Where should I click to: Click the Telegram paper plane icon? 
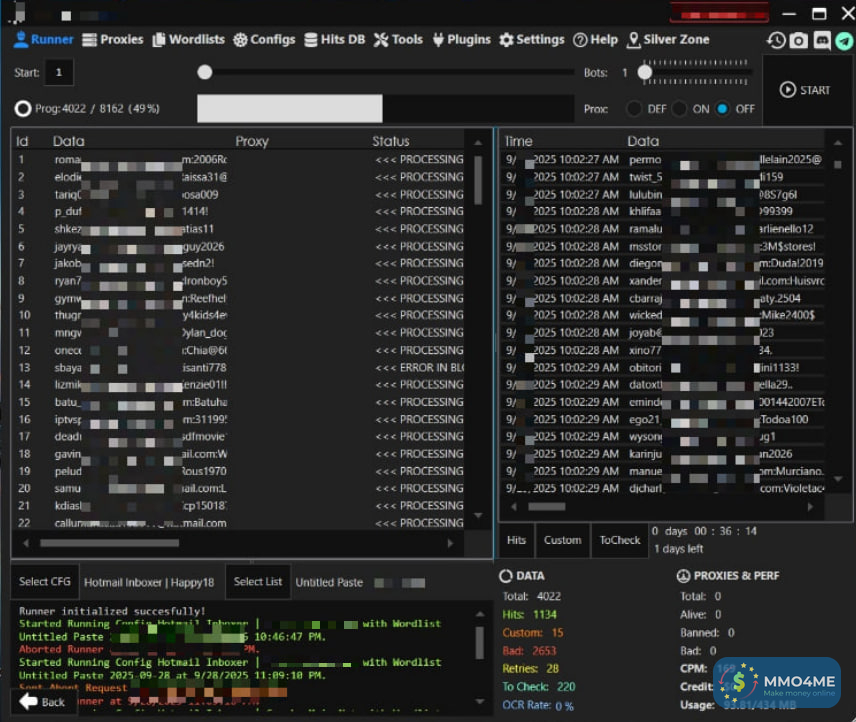coord(845,41)
